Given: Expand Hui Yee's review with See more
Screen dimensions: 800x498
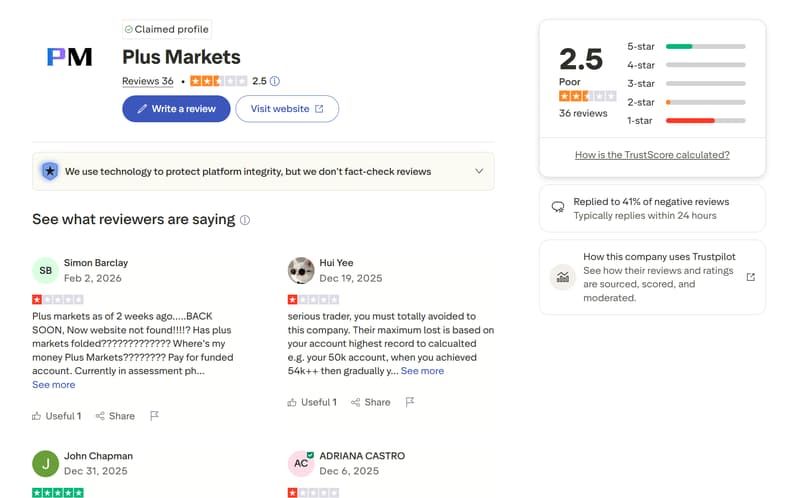Looking at the screenshot, I should point(422,371).
